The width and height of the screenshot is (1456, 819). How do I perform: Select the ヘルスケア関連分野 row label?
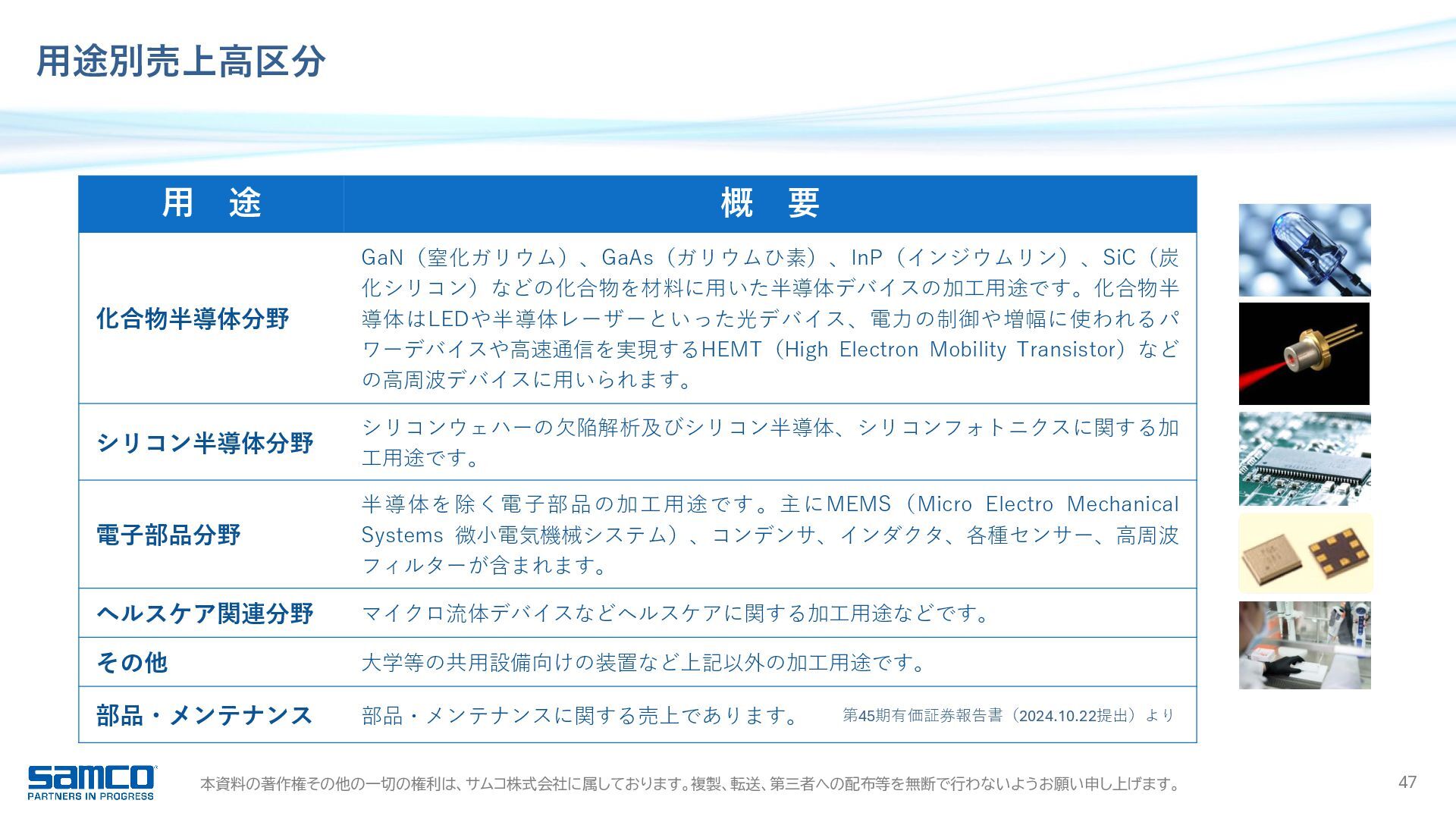tap(205, 613)
